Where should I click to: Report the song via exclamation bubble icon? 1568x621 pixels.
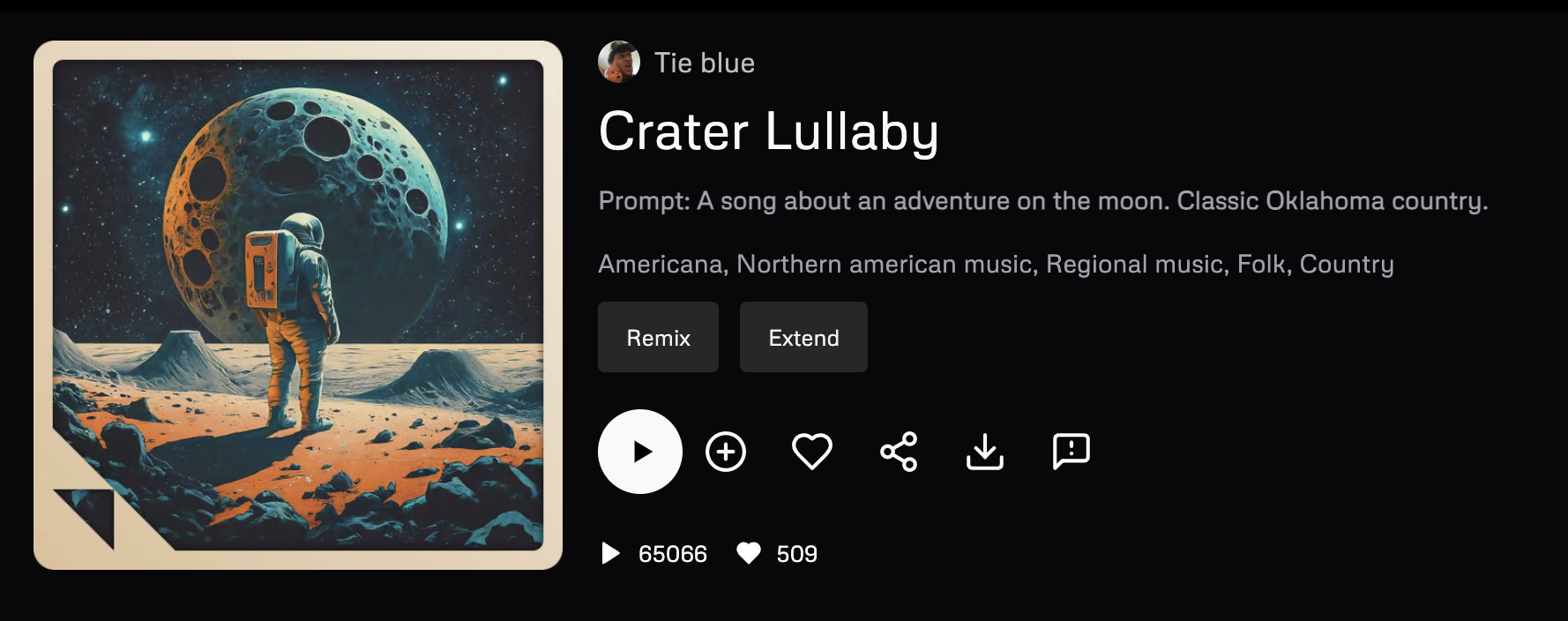(x=1071, y=452)
